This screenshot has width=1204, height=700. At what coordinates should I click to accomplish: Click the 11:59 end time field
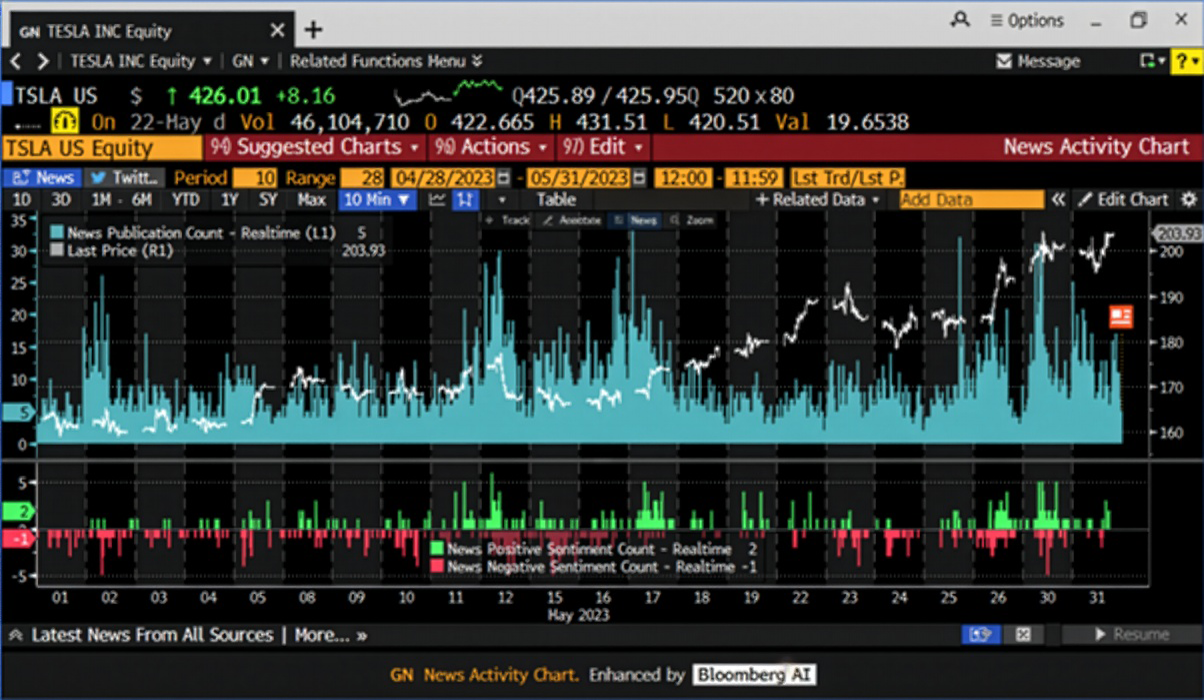[x=753, y=177]
